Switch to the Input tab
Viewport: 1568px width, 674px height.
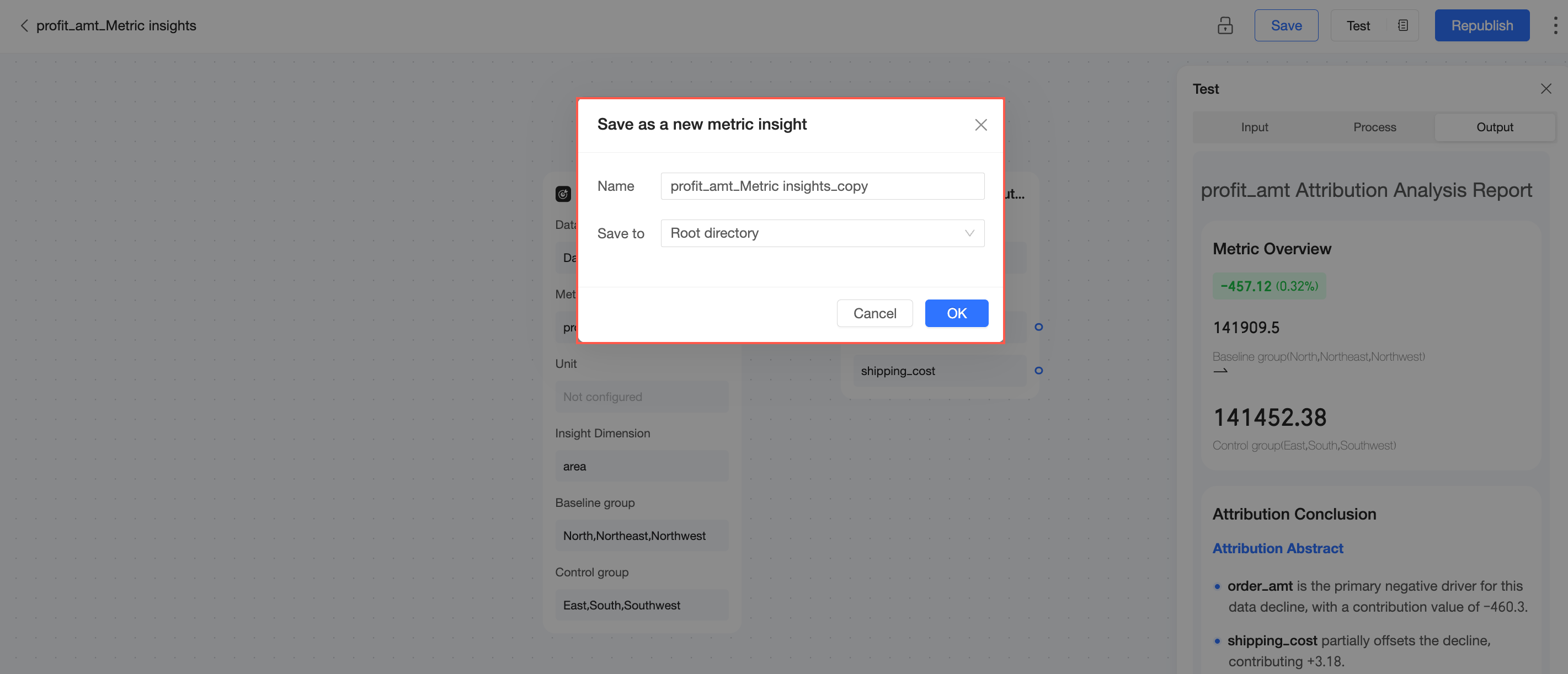point(1254,127)
